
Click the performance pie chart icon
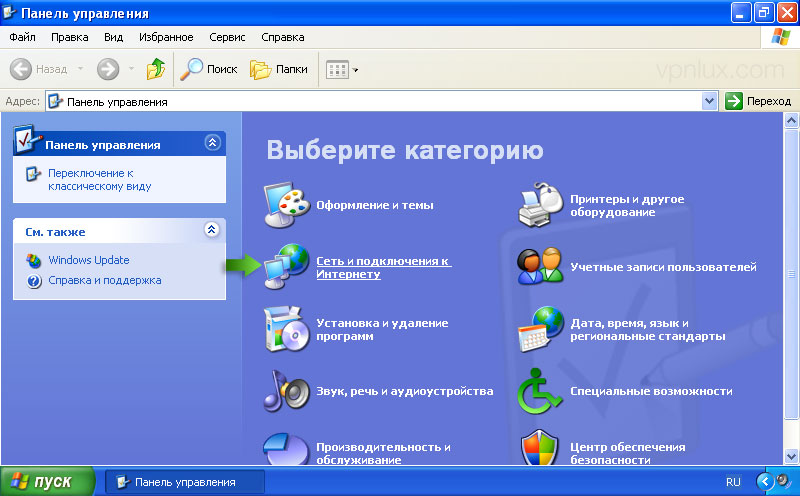pyautogui.click(x=286, y=449)
